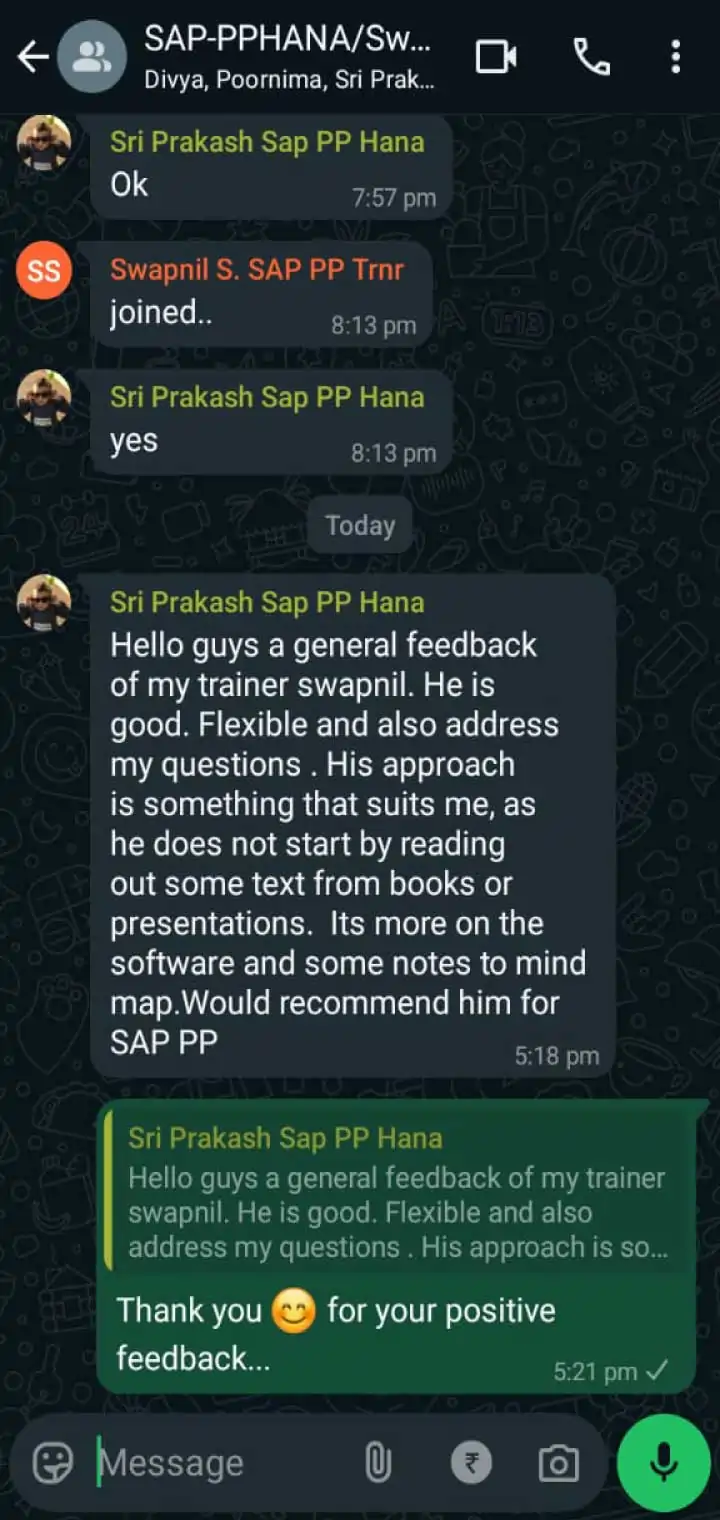Tap the orange SS profile avatar
Image resolution: width=720 pixels, height=1520 pixels.
pos(44,270)
